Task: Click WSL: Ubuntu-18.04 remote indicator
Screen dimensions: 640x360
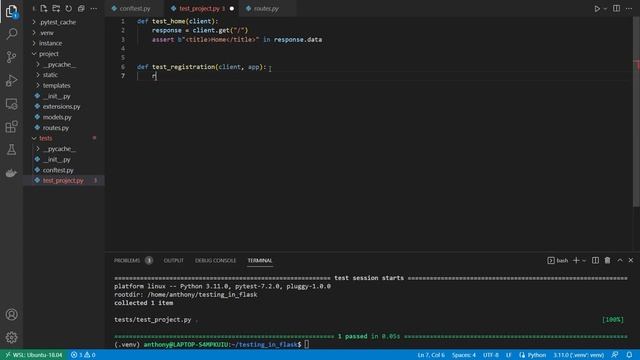Action: 33,355
